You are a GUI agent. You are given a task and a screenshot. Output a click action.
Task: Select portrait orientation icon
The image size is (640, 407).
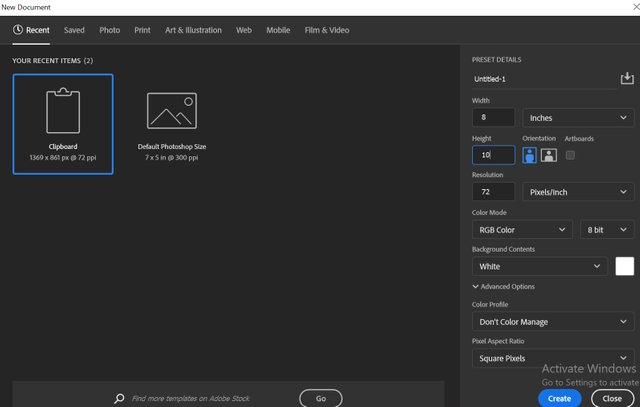coord(529,155)
